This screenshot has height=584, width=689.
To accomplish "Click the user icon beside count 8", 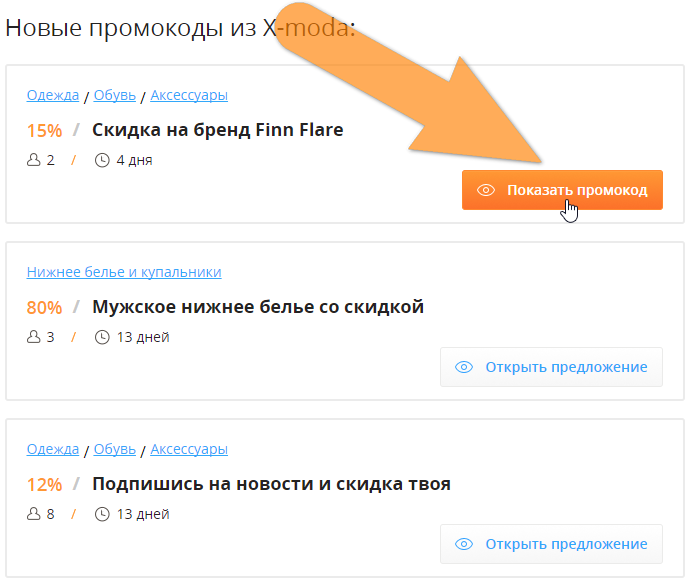I will 33,514.
